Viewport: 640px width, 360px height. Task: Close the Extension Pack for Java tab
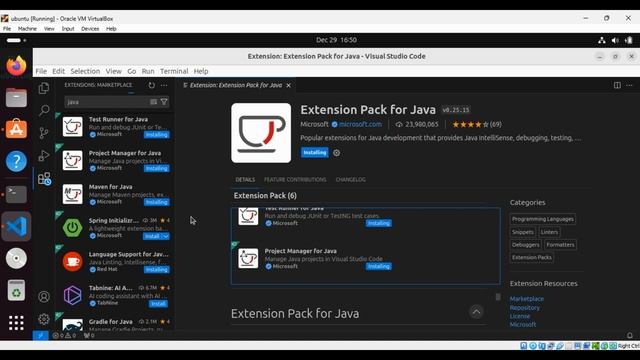tap(289, 85)
